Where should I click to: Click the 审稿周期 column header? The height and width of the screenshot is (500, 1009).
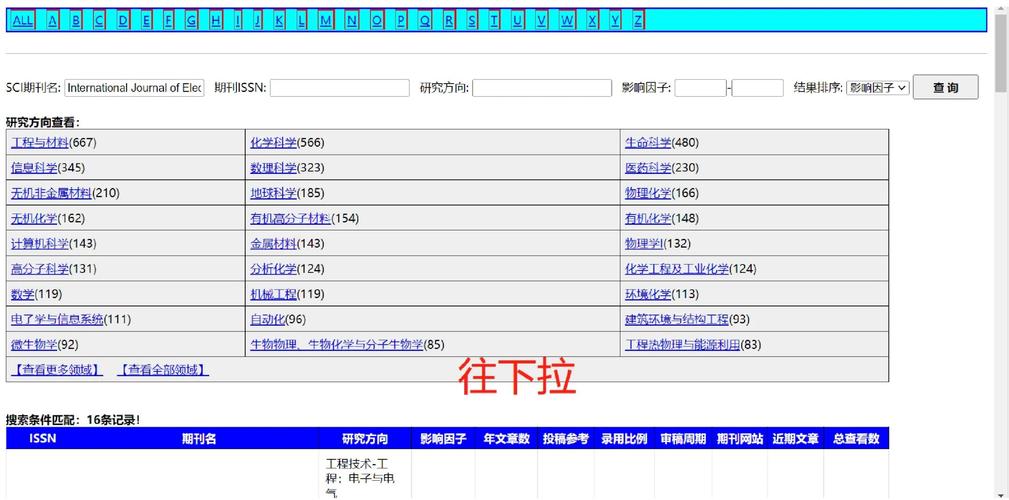click(x=683, y=439)
